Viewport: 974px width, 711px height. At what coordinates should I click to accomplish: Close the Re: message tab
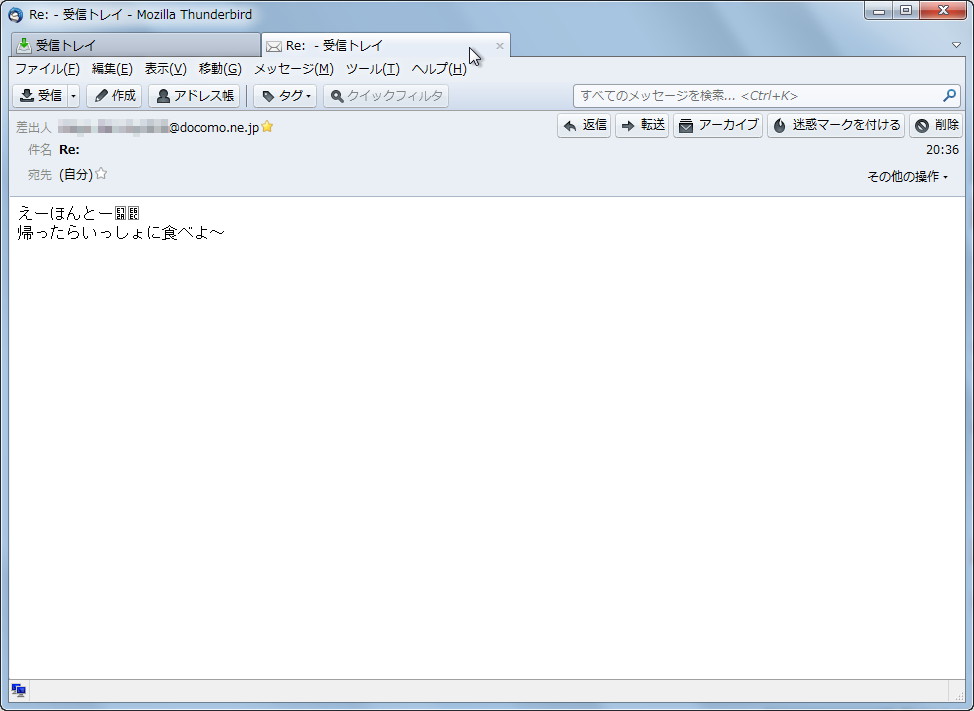[x=499, y=46]
